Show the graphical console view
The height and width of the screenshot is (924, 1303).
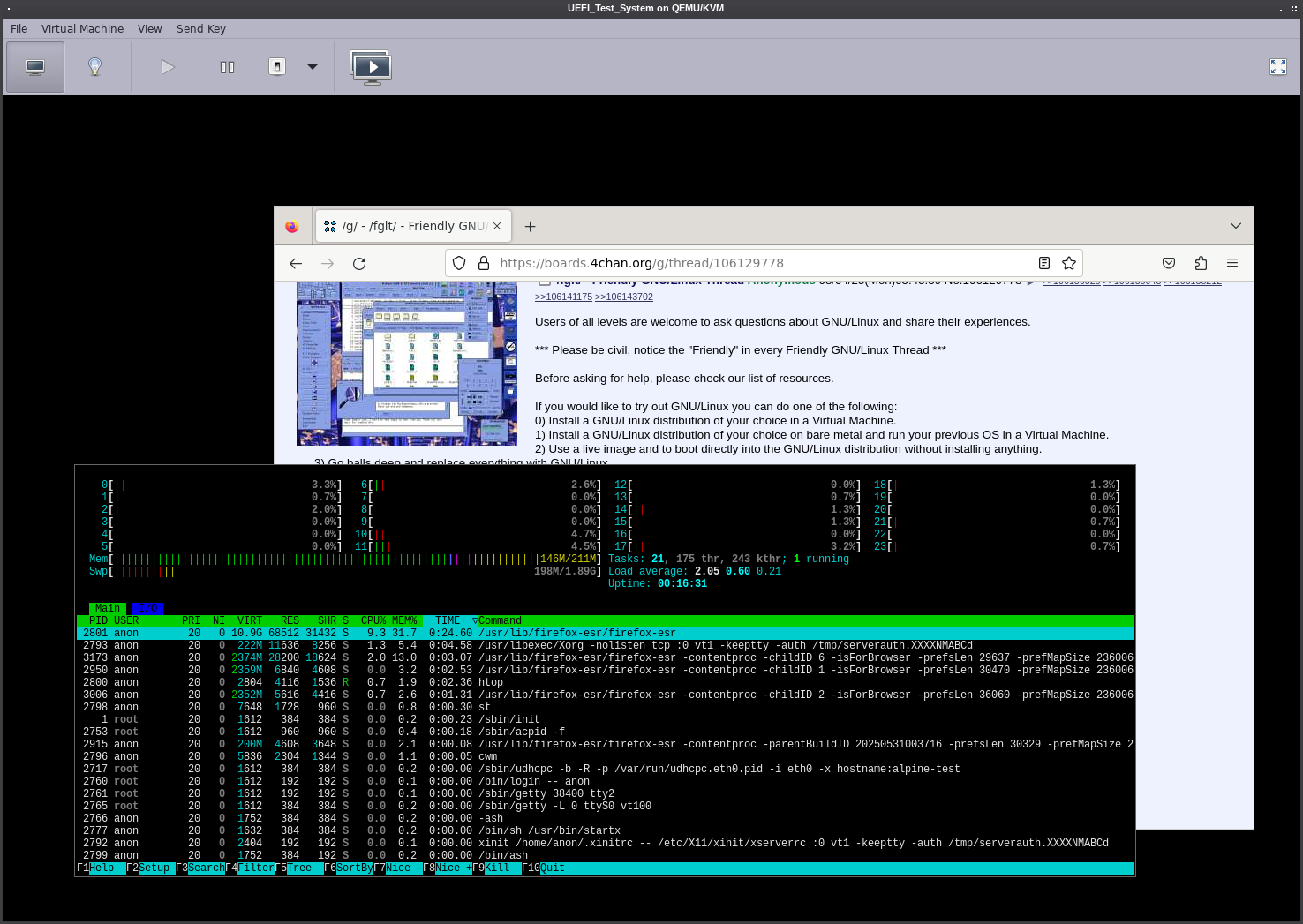point(35,67)
